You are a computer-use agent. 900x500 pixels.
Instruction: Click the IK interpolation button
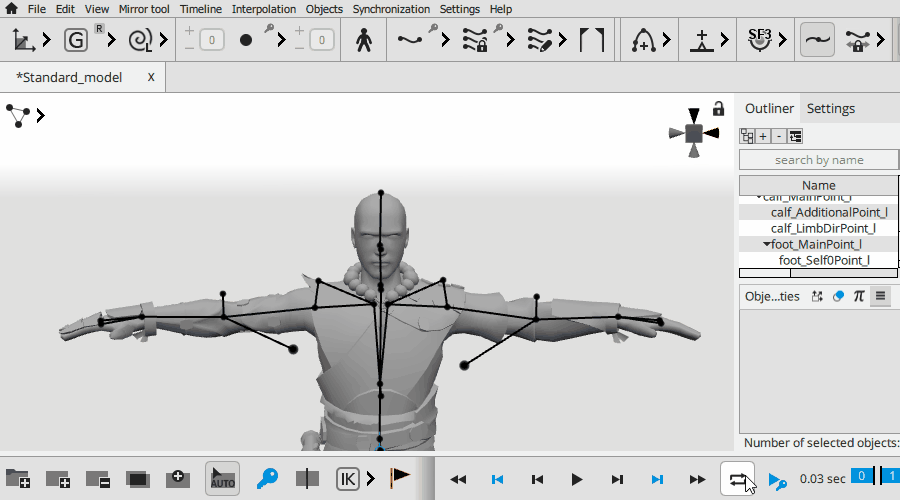[347, 479]
